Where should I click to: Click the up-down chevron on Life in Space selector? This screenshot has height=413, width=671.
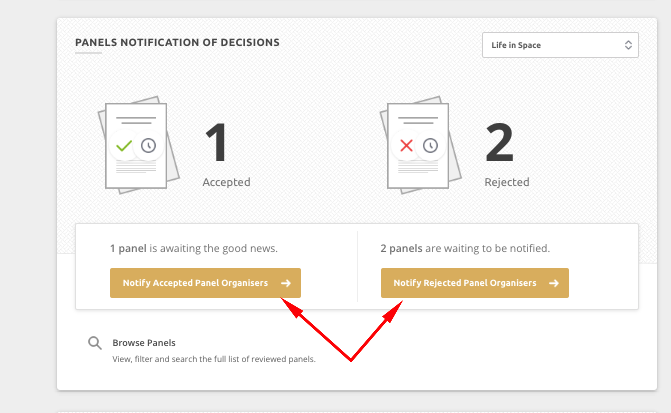click(628, 45)
